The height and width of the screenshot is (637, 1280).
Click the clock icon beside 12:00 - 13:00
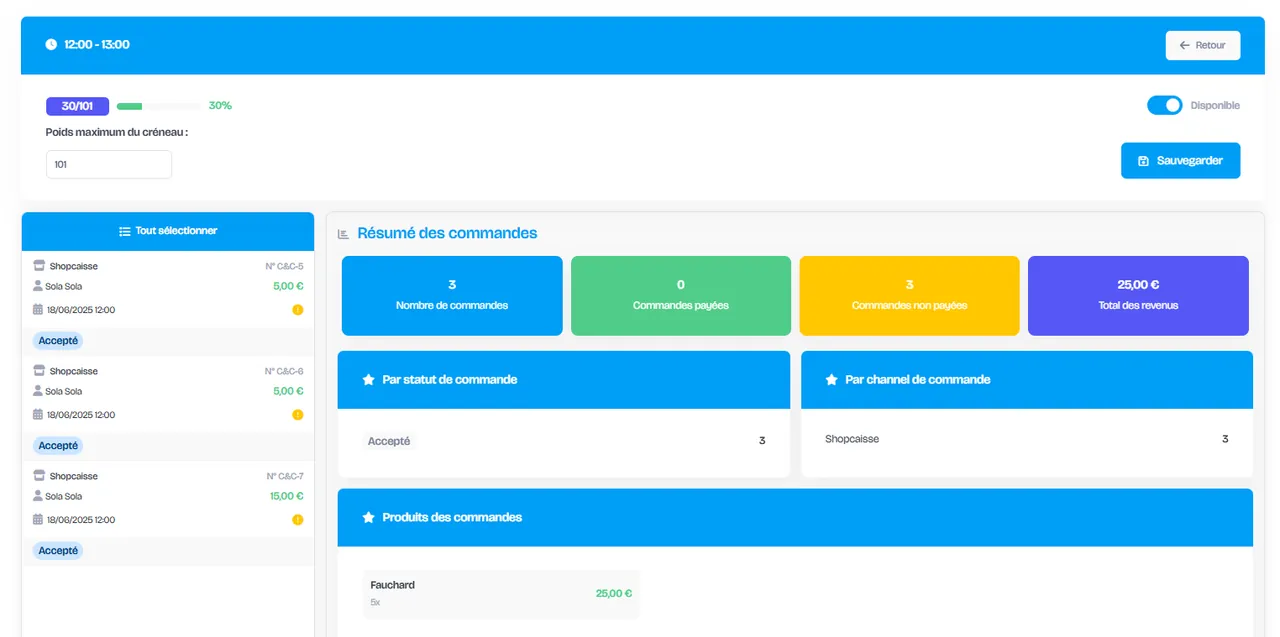pyautogui.click(x=51, y=45)
